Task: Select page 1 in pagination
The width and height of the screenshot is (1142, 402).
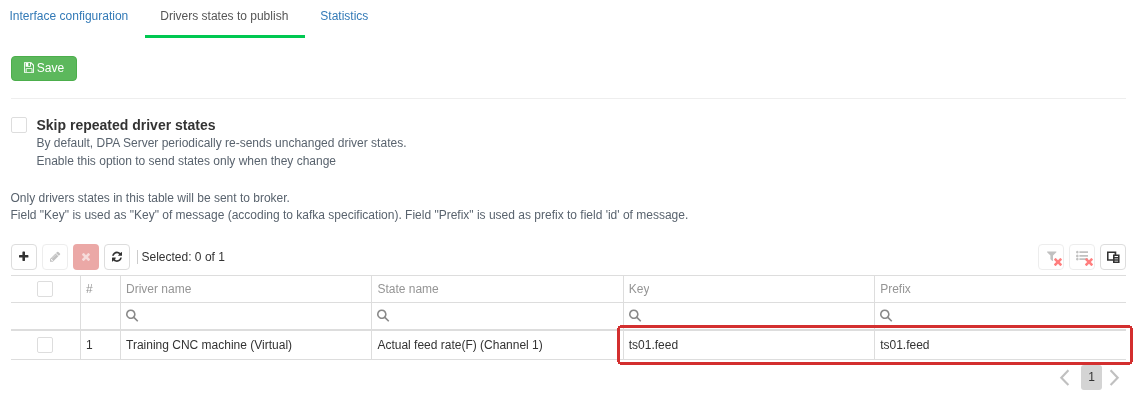Action: click(x=1091, y=377)
